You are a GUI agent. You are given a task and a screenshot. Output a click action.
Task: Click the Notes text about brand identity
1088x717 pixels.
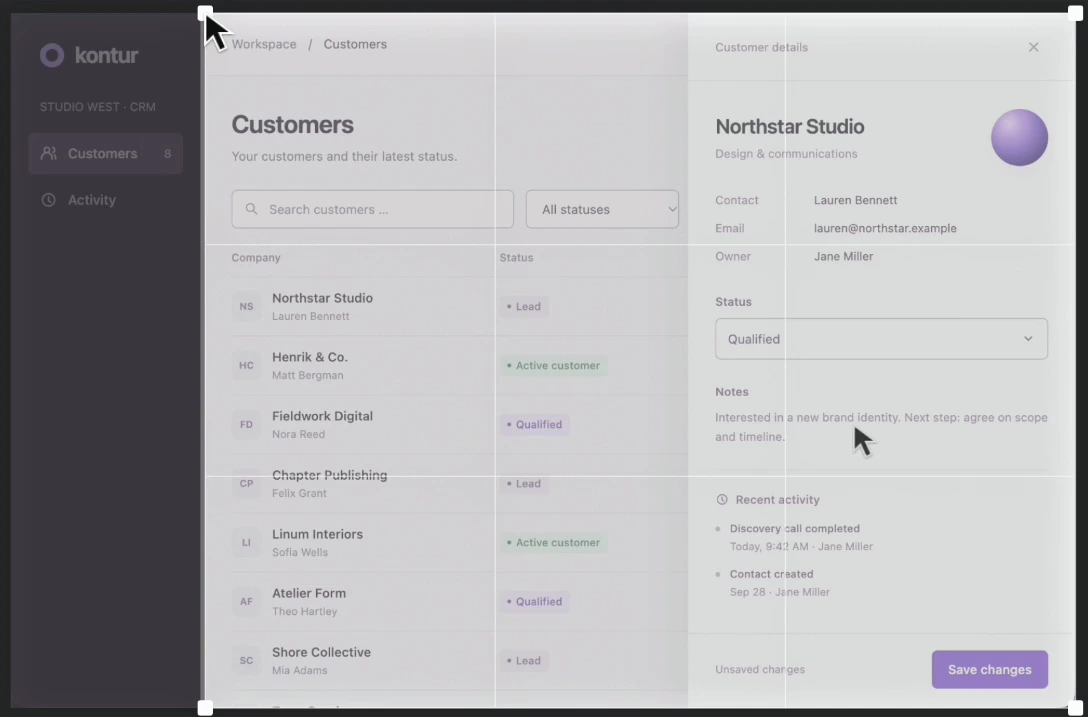[x=881, y=427]
